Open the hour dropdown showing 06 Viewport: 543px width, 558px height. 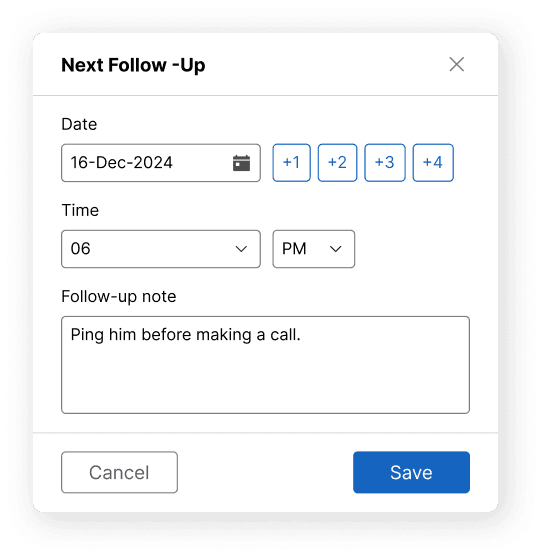click(x=161, y=249)
